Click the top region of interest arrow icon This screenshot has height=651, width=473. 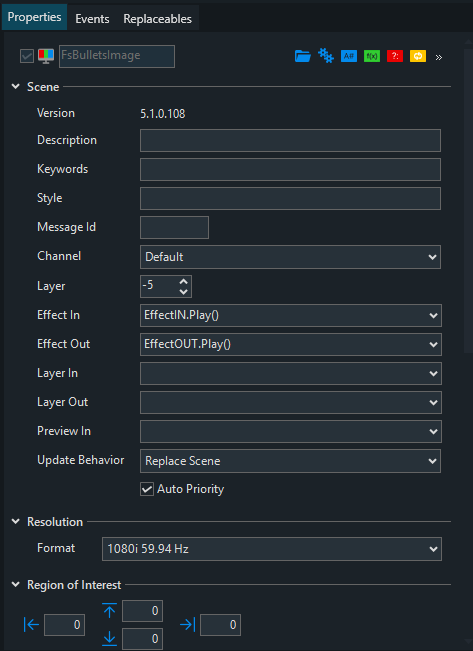tap(110, 611)
